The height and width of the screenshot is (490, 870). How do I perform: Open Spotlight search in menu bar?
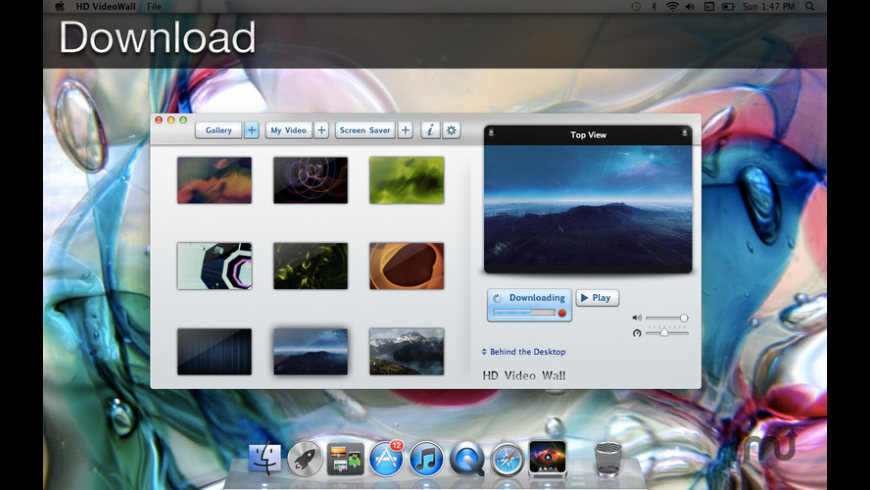tap(810, 7)
